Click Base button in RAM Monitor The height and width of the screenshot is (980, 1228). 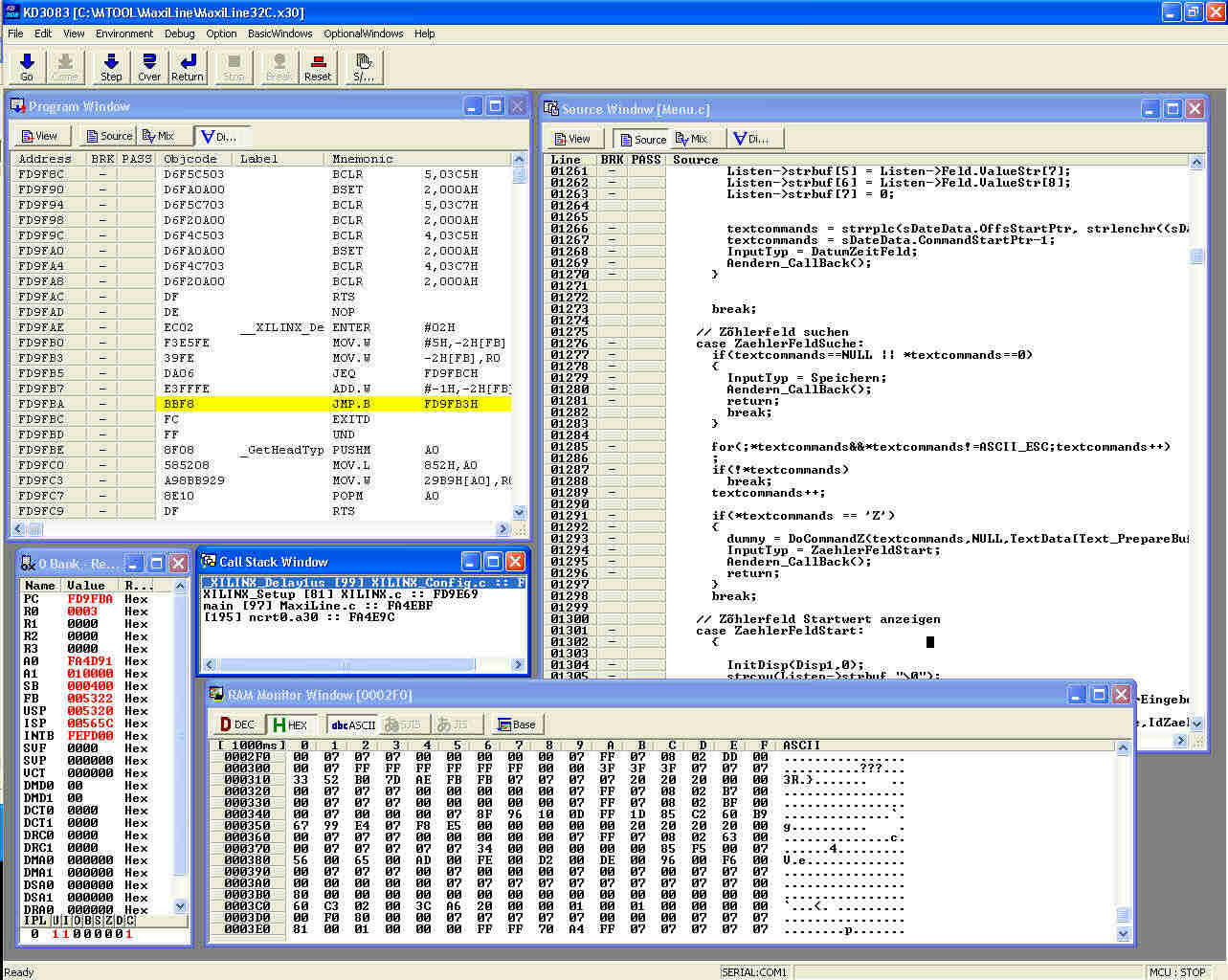pyautogui.click(x=515, y=724)
